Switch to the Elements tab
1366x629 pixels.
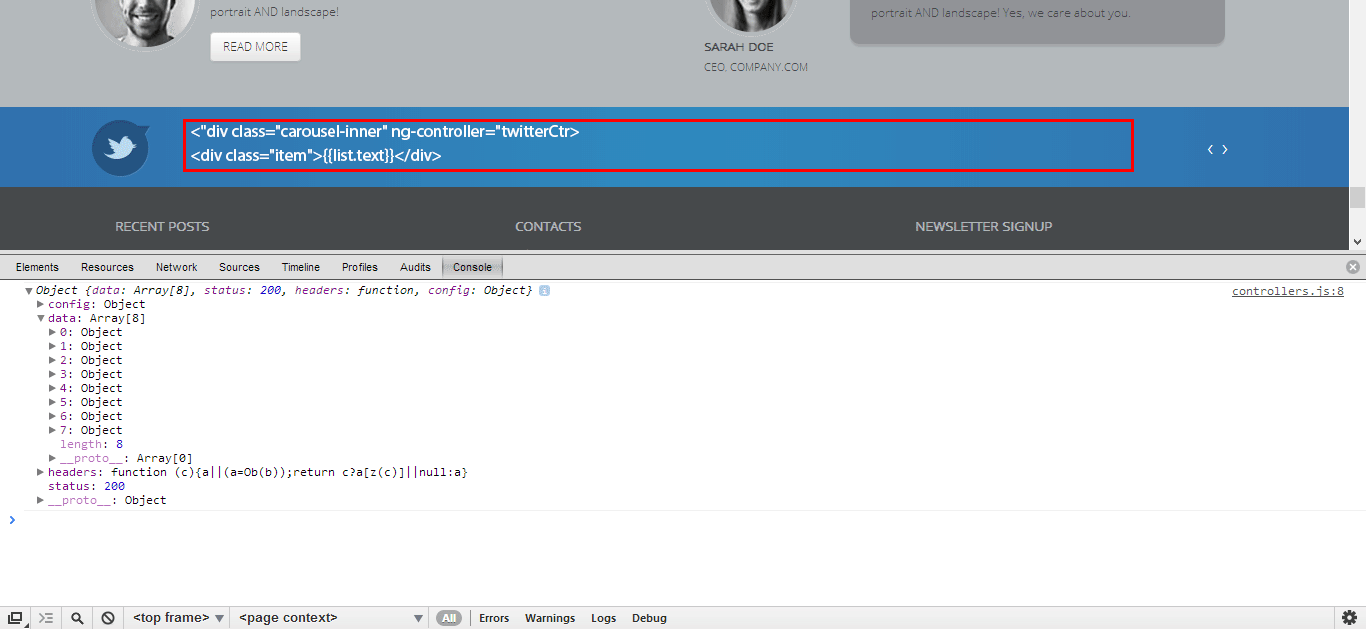[37, 267]
